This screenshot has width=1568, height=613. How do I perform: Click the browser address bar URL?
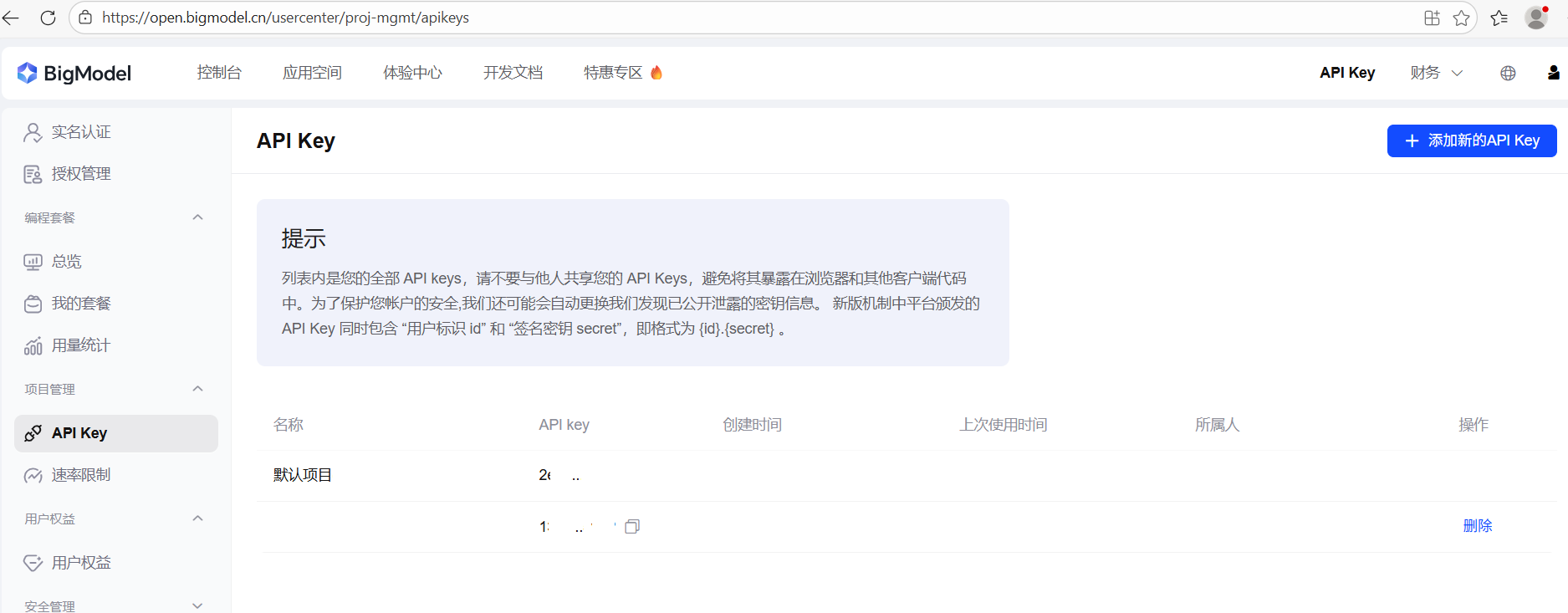285,18
